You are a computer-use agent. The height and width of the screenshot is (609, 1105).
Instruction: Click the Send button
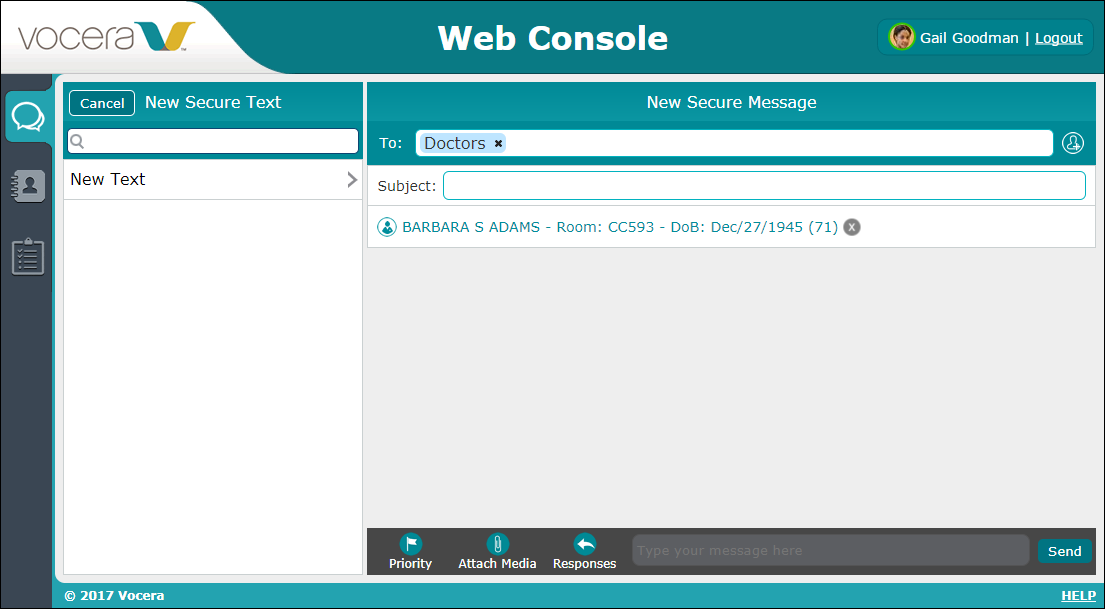point(1064,551)
